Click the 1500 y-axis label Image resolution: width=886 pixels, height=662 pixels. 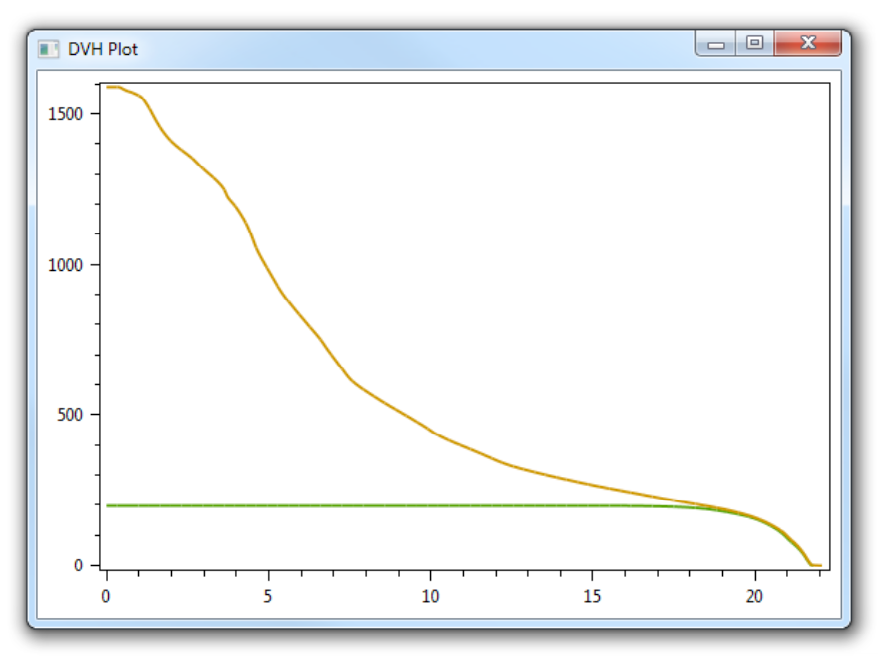[66, 114]
